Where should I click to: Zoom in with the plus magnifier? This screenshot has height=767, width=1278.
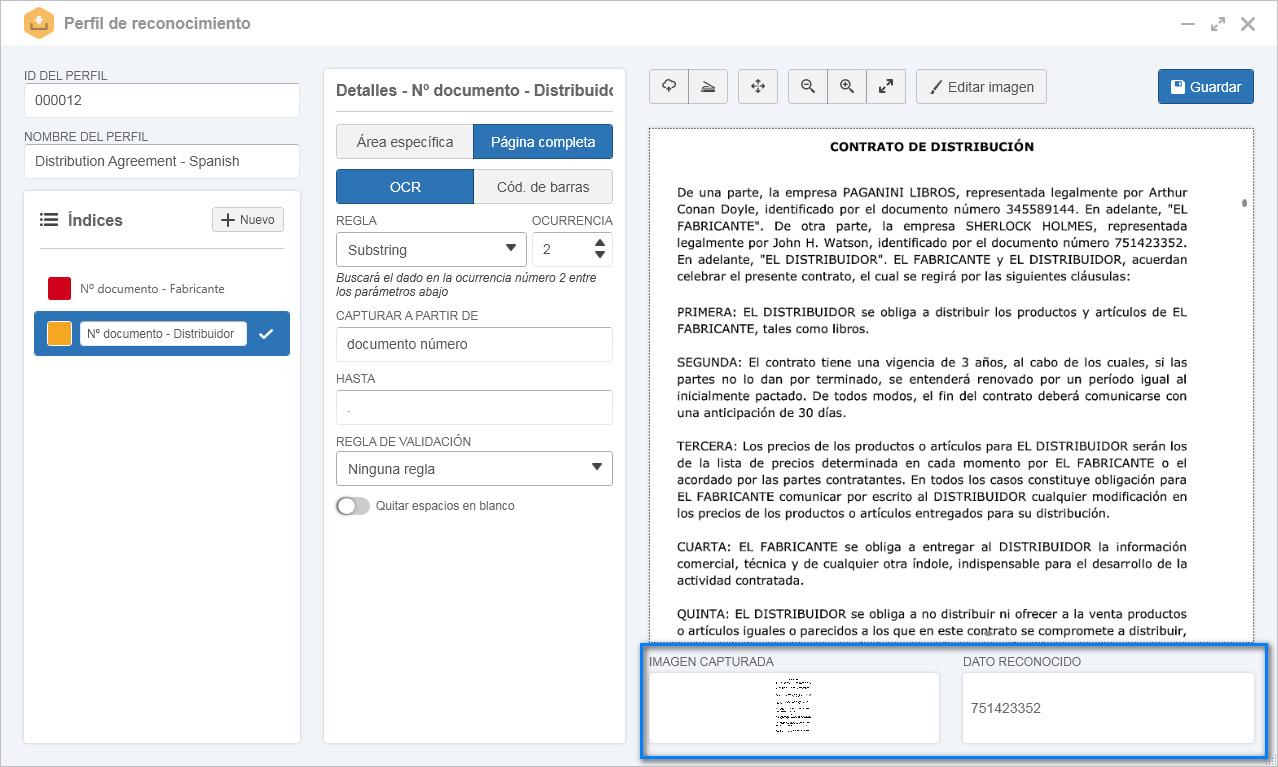(847, 87)
